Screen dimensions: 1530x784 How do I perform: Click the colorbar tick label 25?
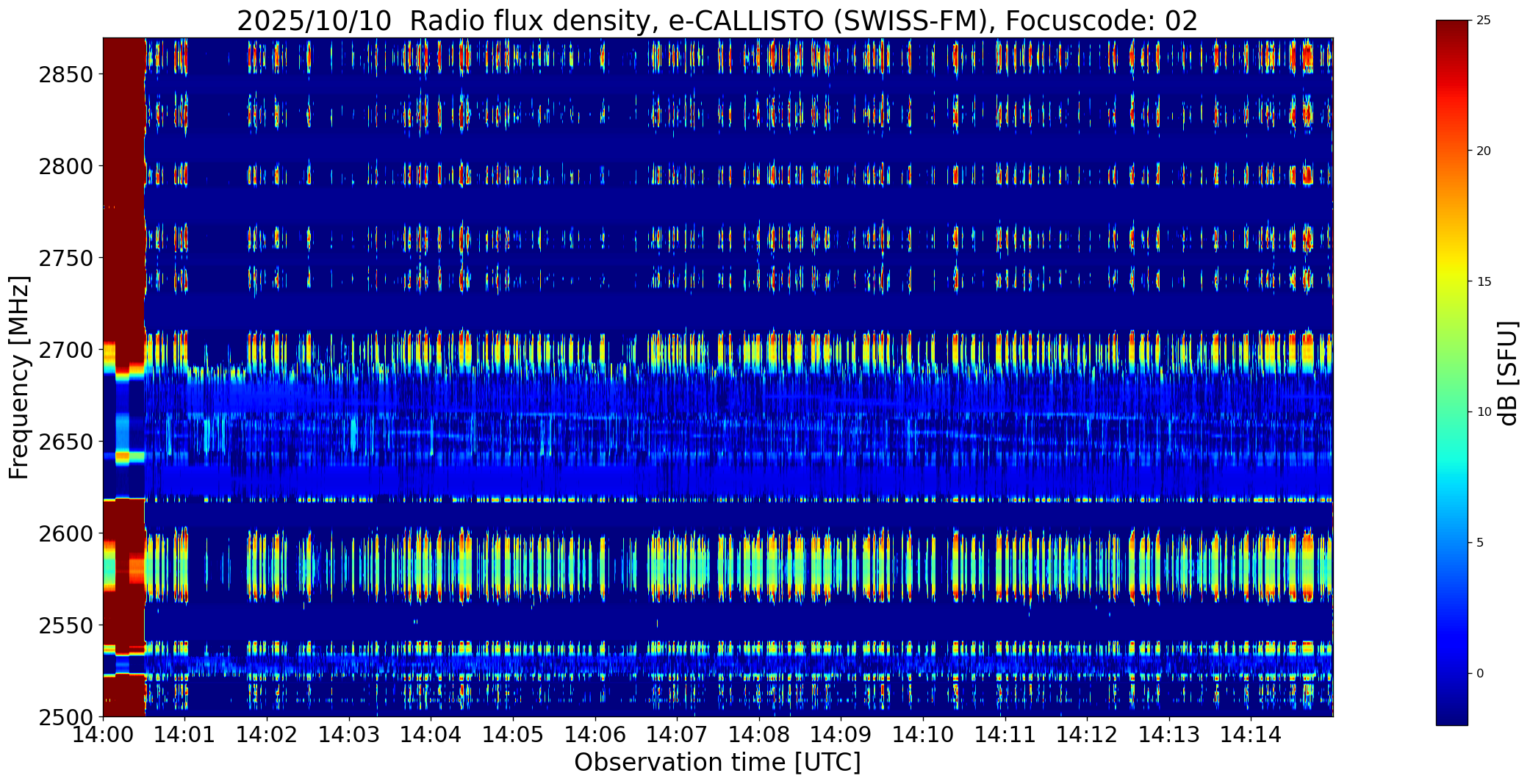pos(1484,21)
